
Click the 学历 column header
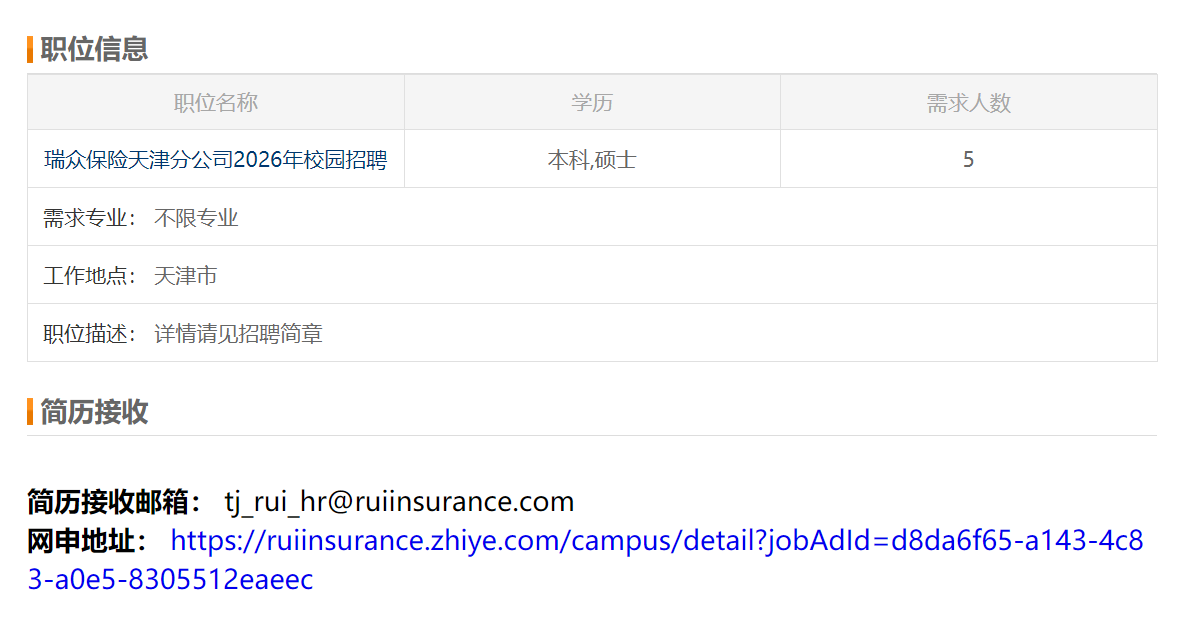(592, 103)
